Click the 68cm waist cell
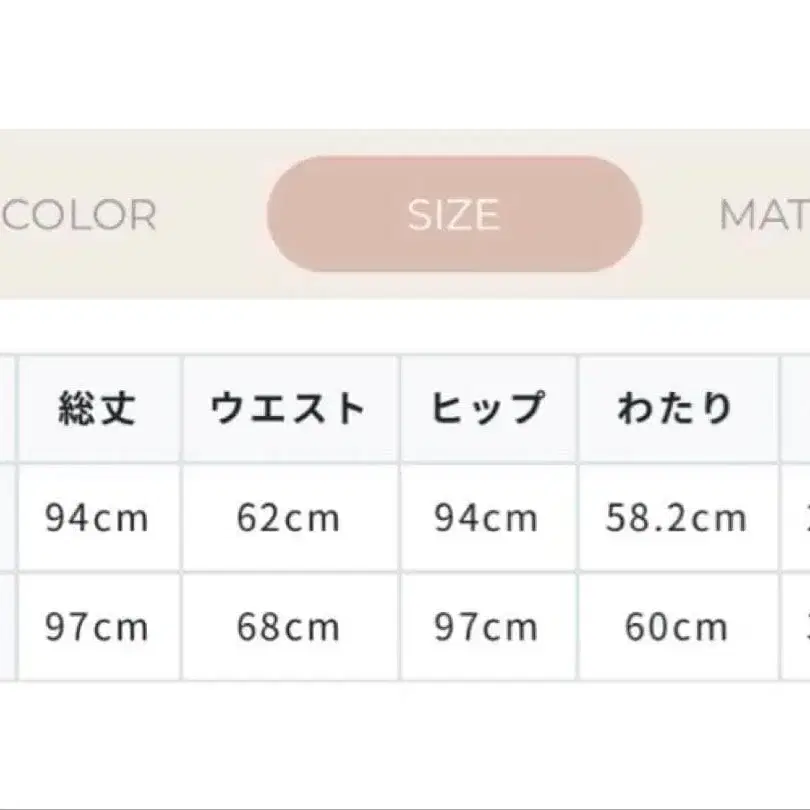This screenshot has width=810, height=810. [289, 627]
